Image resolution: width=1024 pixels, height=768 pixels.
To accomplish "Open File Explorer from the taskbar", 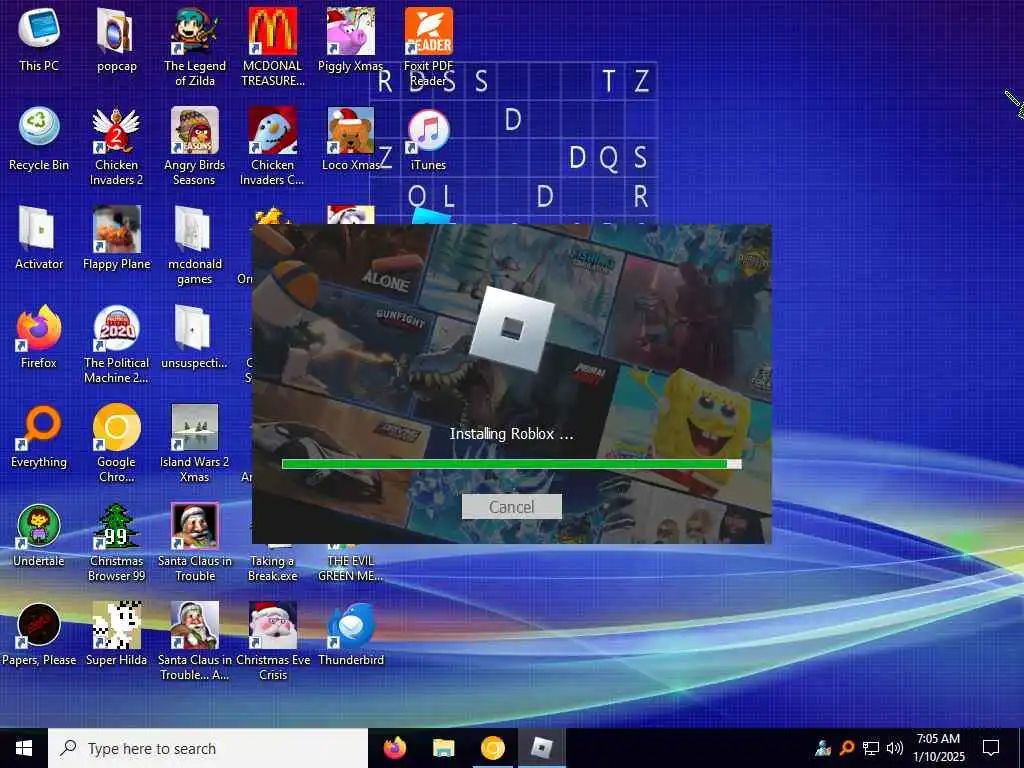I will point(443,748).
